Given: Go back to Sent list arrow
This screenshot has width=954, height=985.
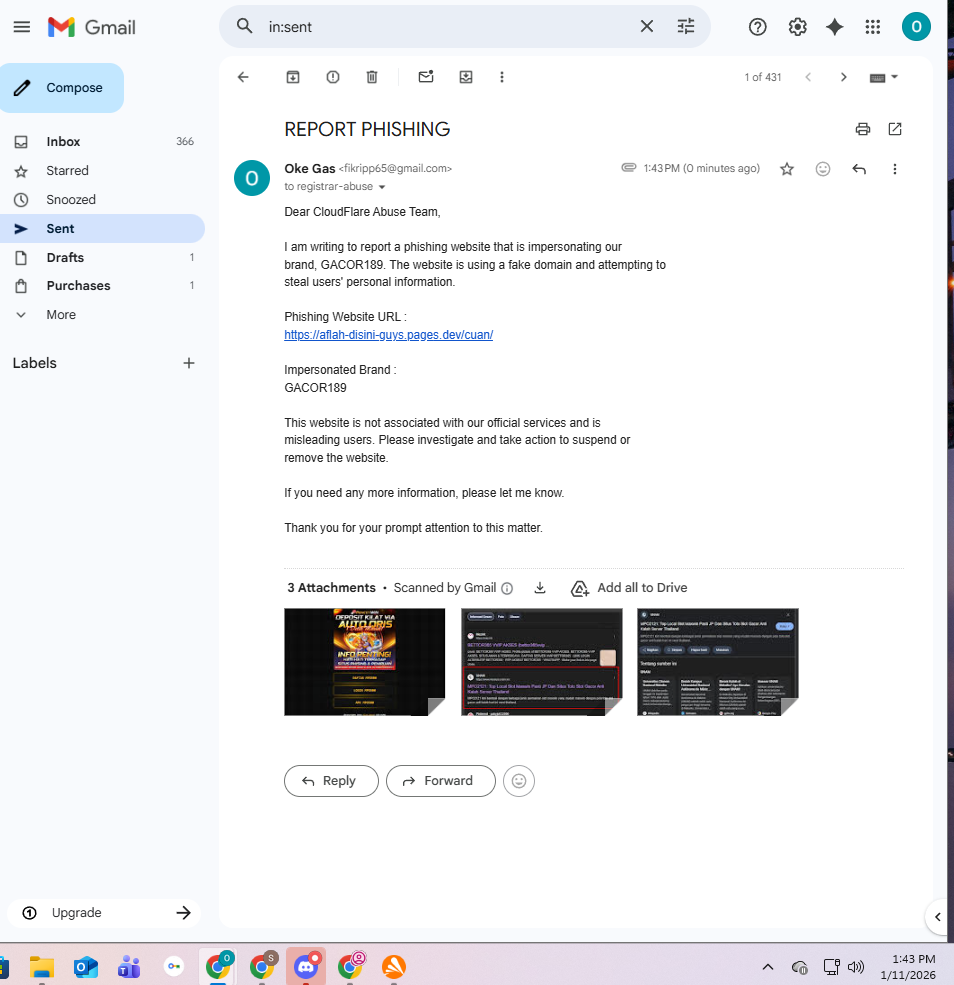Looking at the screenshot, I should 243,77.
